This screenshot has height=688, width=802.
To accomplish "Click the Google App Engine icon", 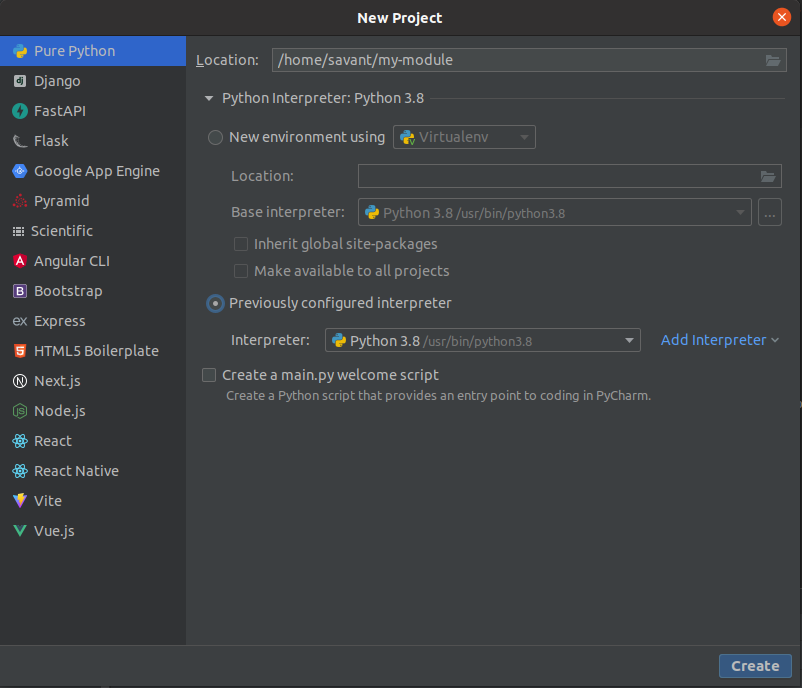I will point(19,171).
